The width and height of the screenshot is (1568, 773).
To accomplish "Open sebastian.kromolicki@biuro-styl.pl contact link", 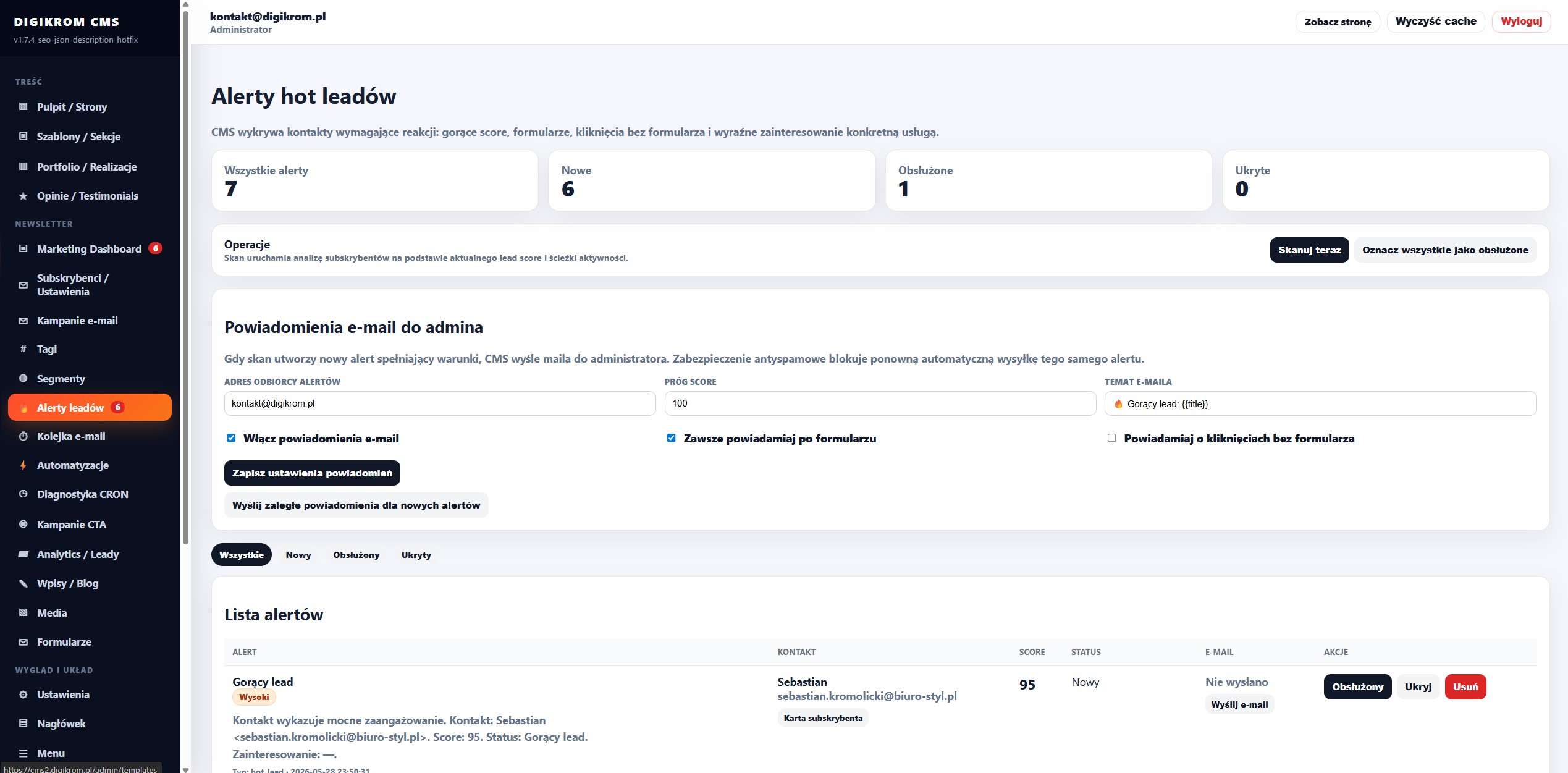I will click(x=867, y=696).
